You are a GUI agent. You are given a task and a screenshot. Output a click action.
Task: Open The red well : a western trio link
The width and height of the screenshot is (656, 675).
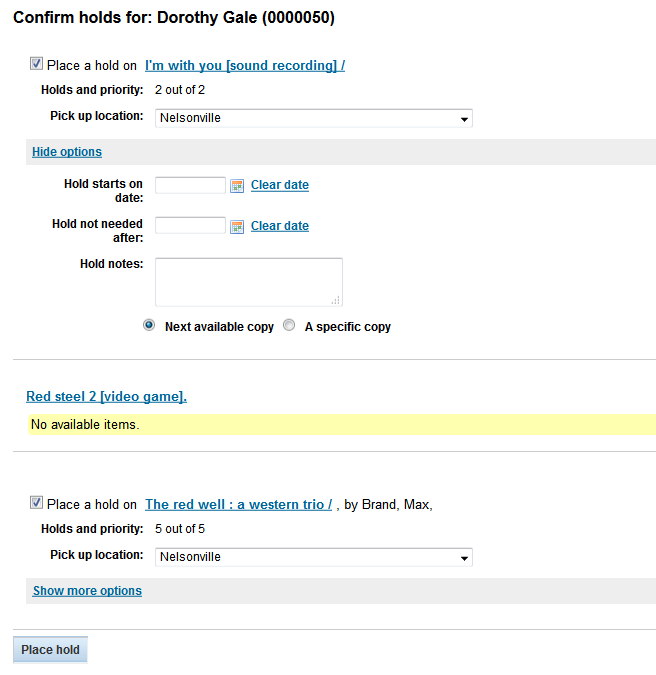click(238, 505)
